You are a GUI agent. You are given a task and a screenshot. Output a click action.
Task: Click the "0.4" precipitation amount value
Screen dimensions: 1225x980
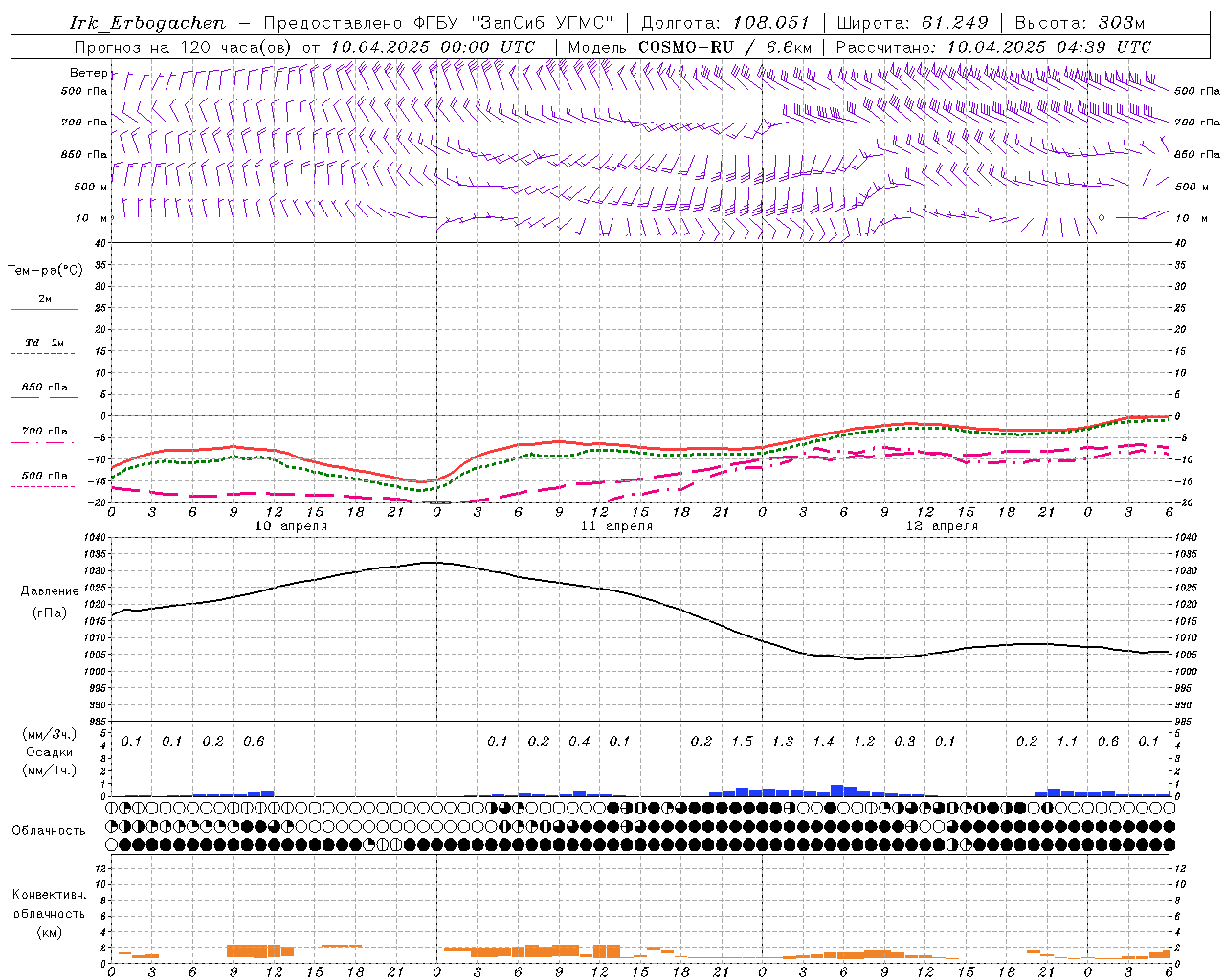(x=579, y=741)
